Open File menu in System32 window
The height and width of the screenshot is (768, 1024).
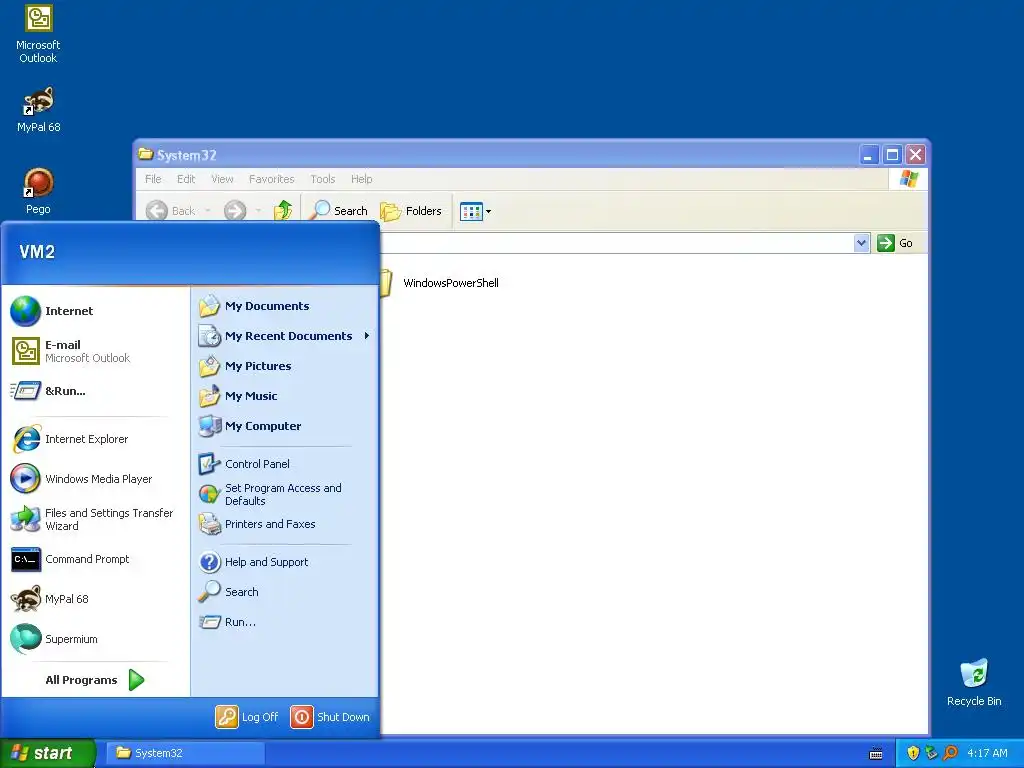tap(153, 179)
